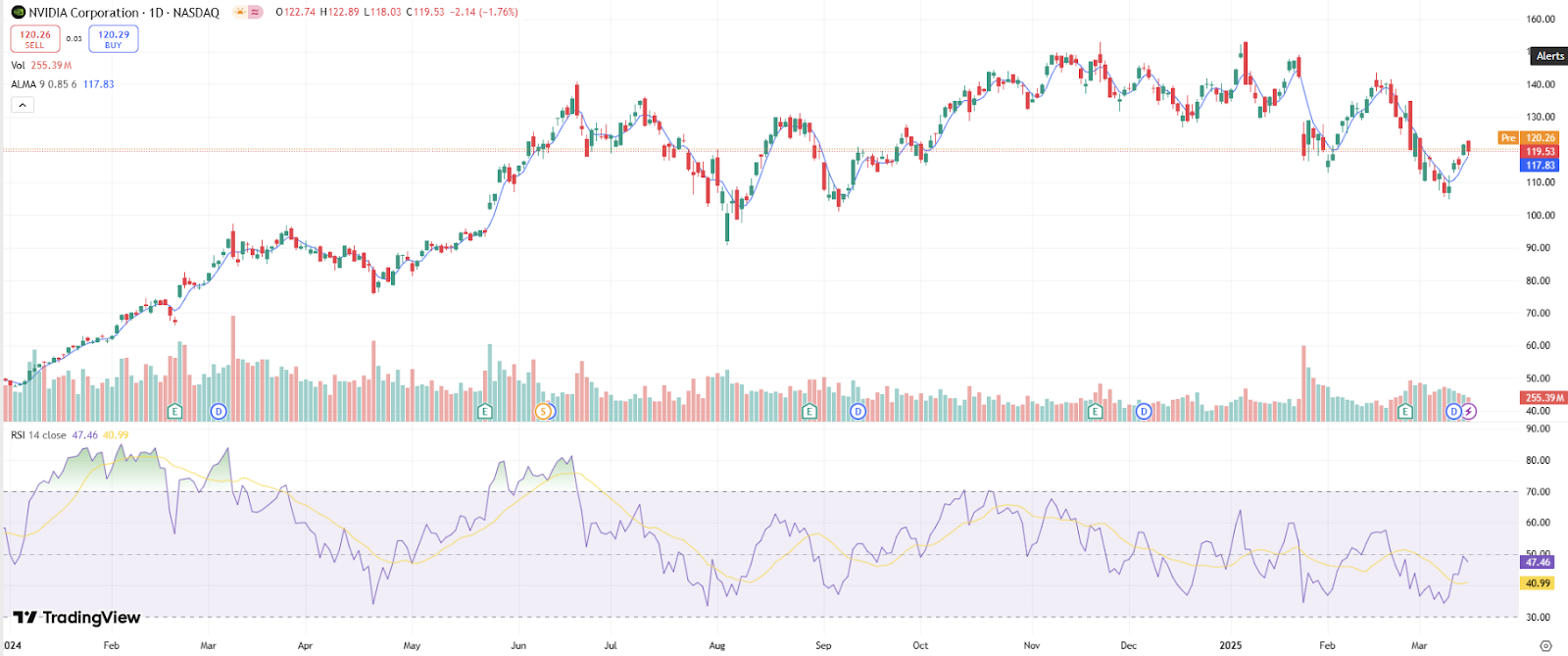The width and height of the screenshot is (1568, 656).
Task: Open the dividend marker for March 2025
Action: (x=1454, y=411)
